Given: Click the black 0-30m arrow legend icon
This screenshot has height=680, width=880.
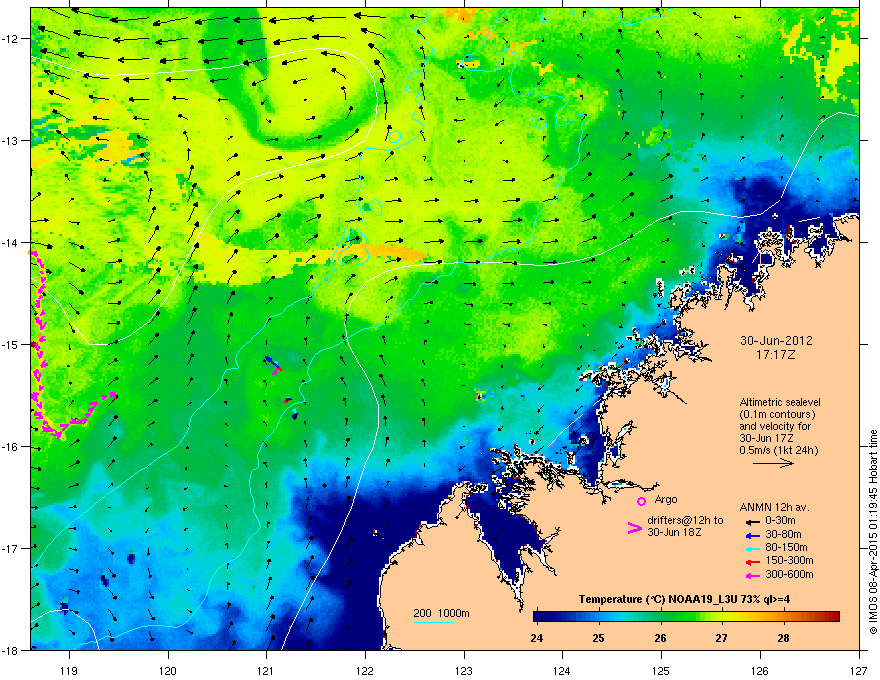Looking at the screenshot, I should pos(752,521).
